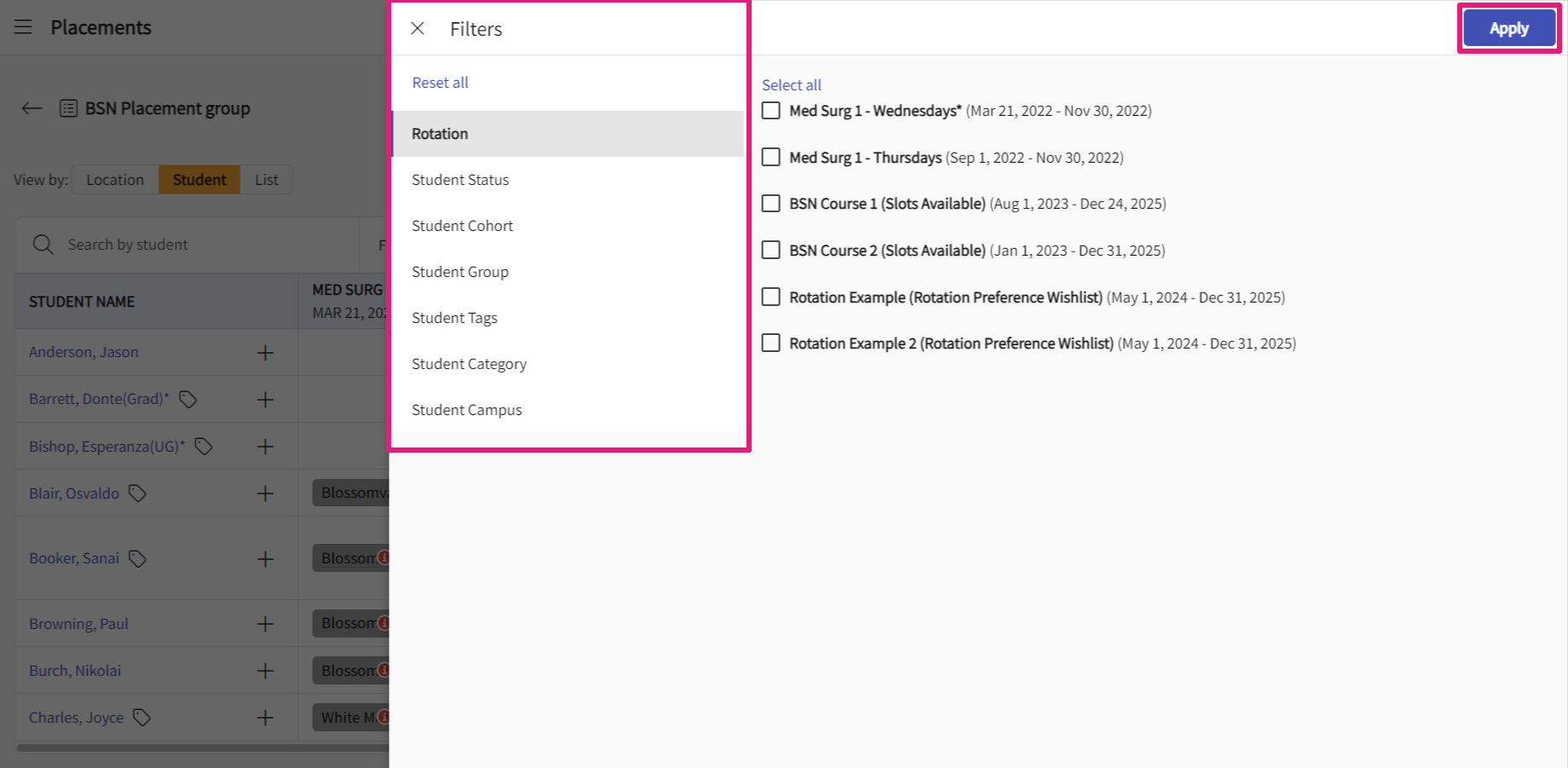Add placement with plus for Burch, Nikolai
The height and width of the screenshot is (768, 1568).
pos(265,671)
